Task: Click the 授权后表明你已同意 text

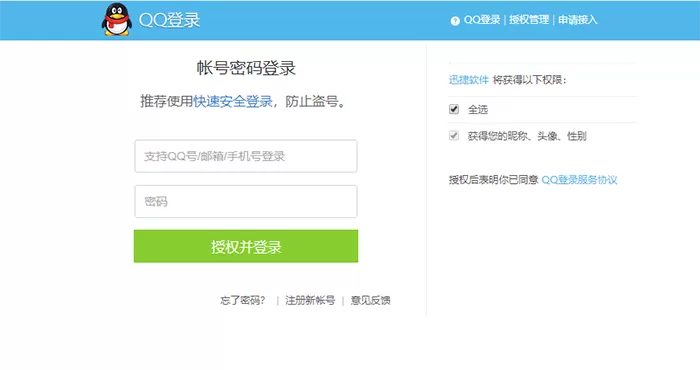Action: pos(493,180)
